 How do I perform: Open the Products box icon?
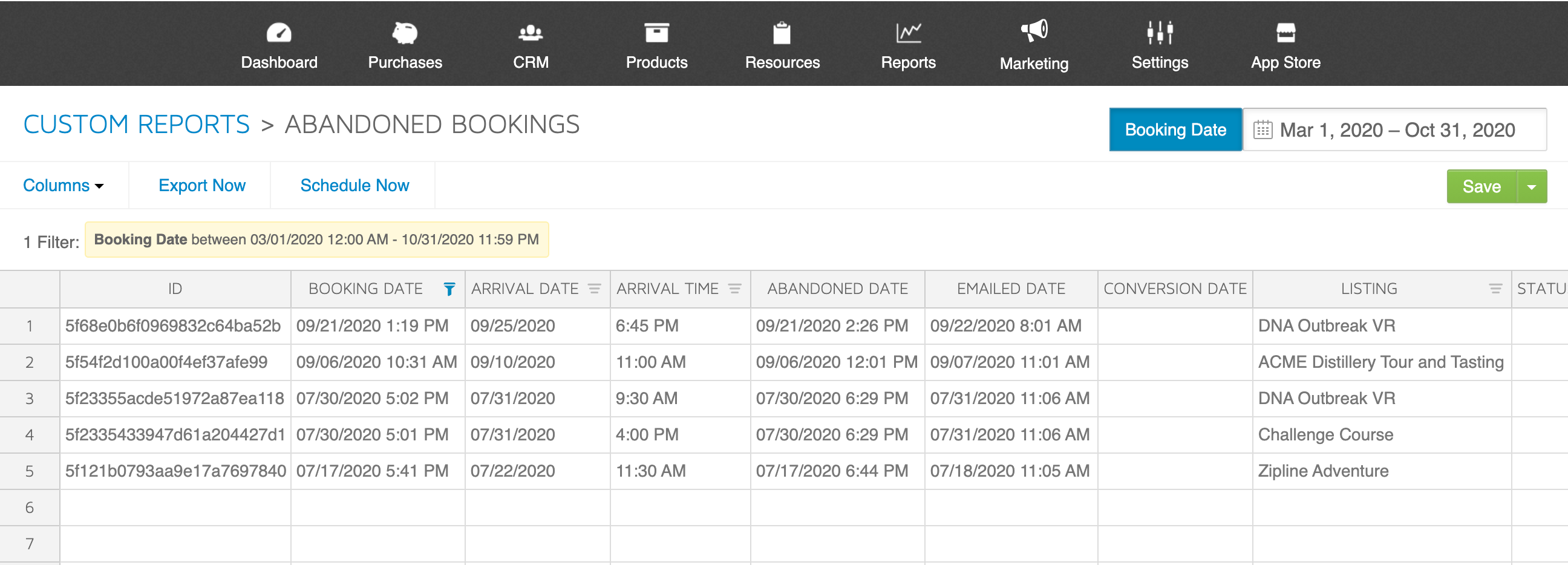click(x=656, y=32)
